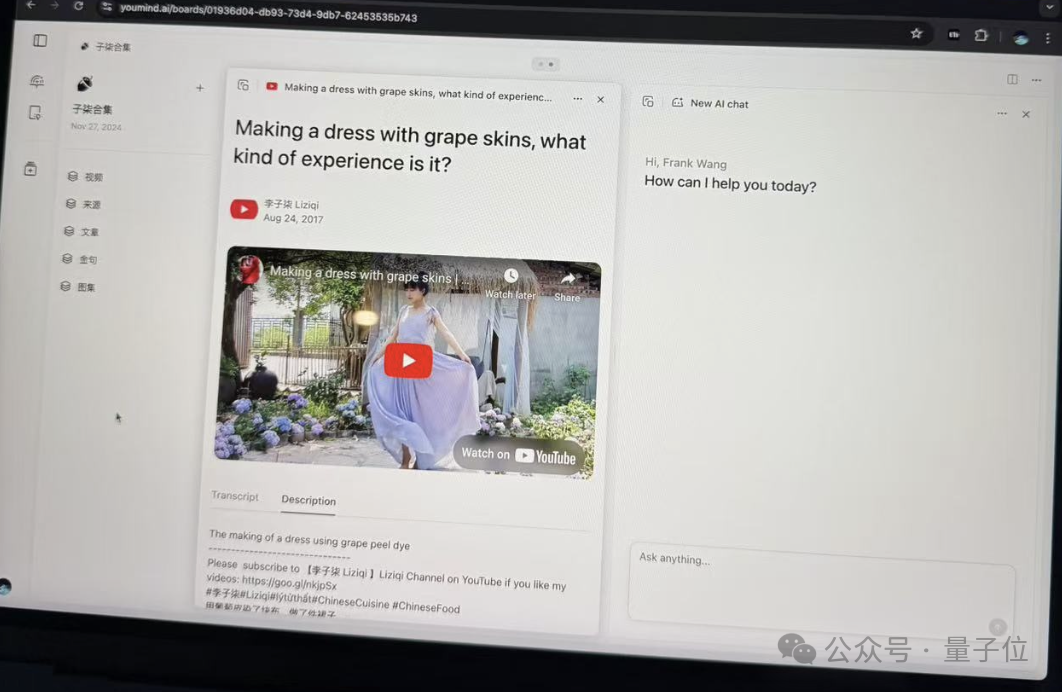Switch to the Transcript tab
Image resolution: width=1062 pixels, height=692 pixels.
click(234, 496)
